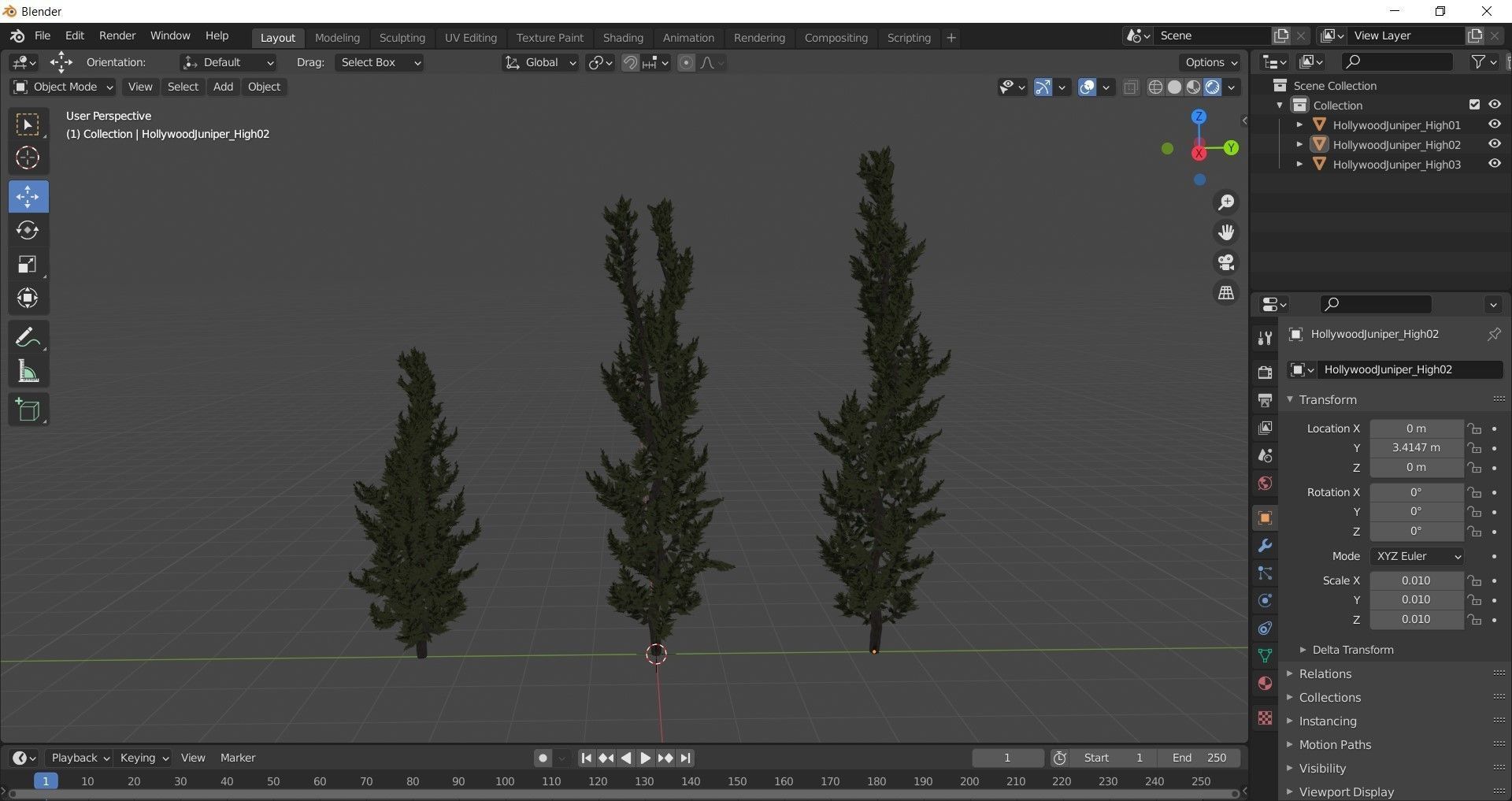Switch to wireframe shading
The image size is (1512, 801).
1155,87
